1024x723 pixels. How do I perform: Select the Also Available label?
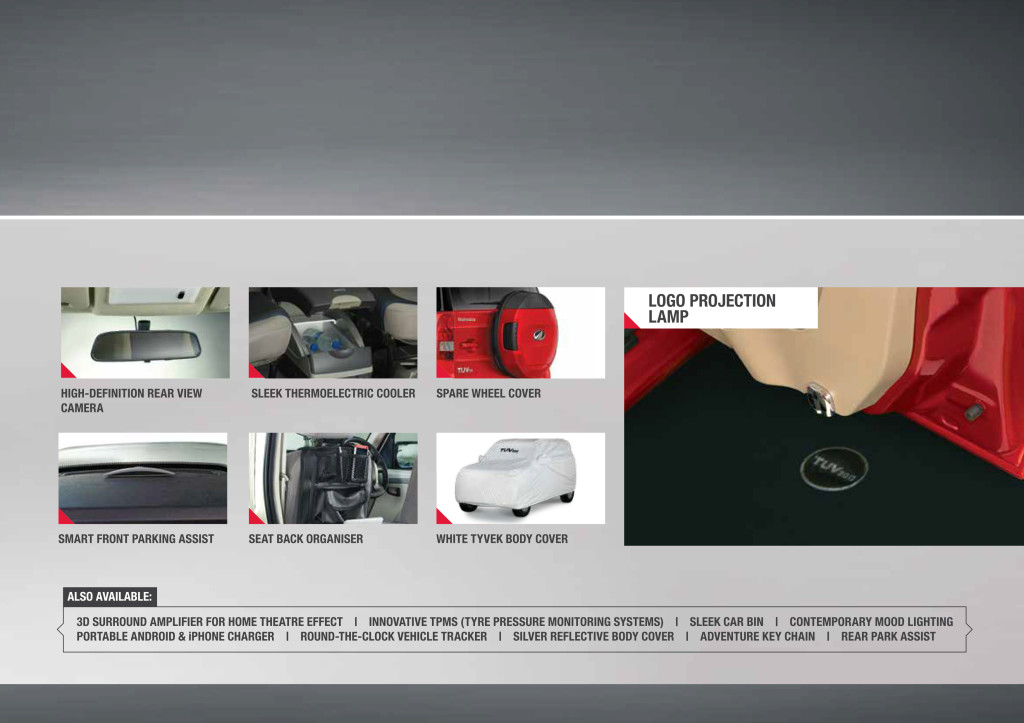(x=110, y=597)
